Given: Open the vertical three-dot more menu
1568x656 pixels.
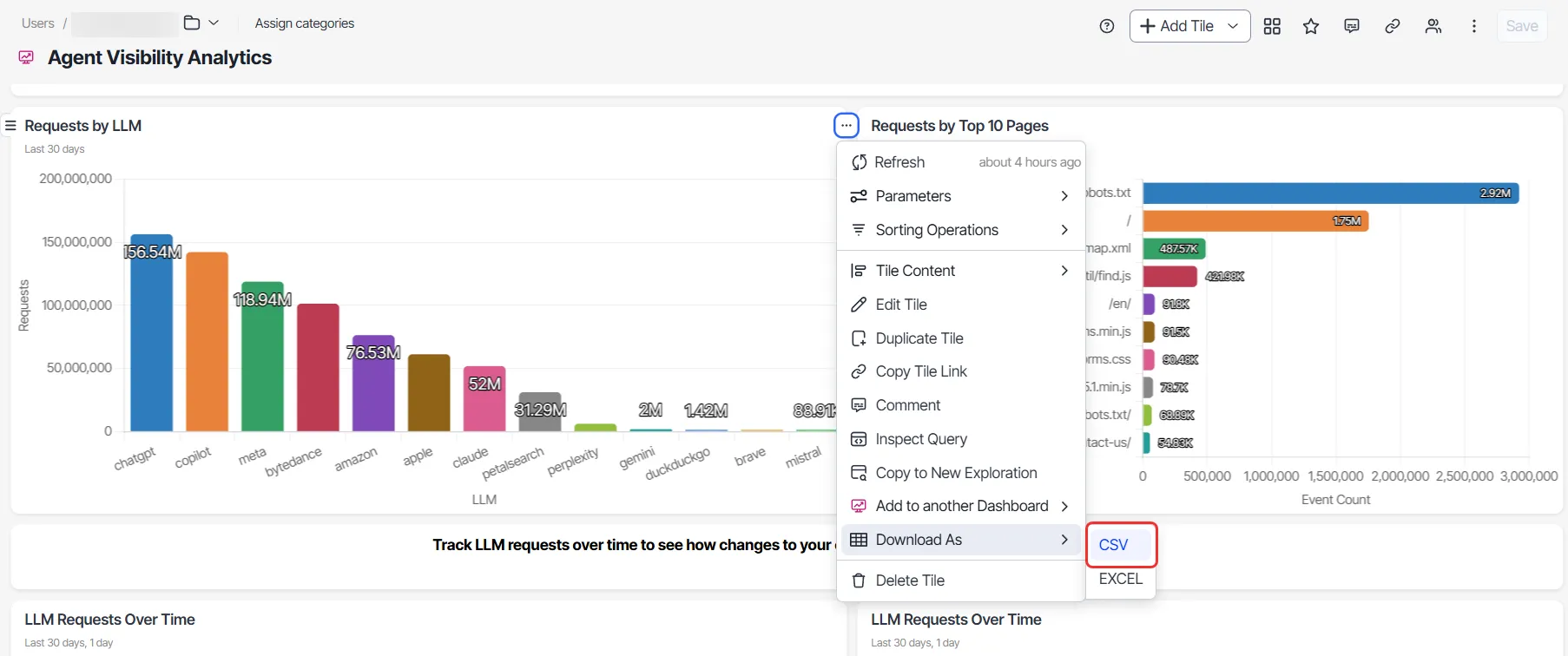Looking at the screenshot, I should click(x=1474, y=26).
